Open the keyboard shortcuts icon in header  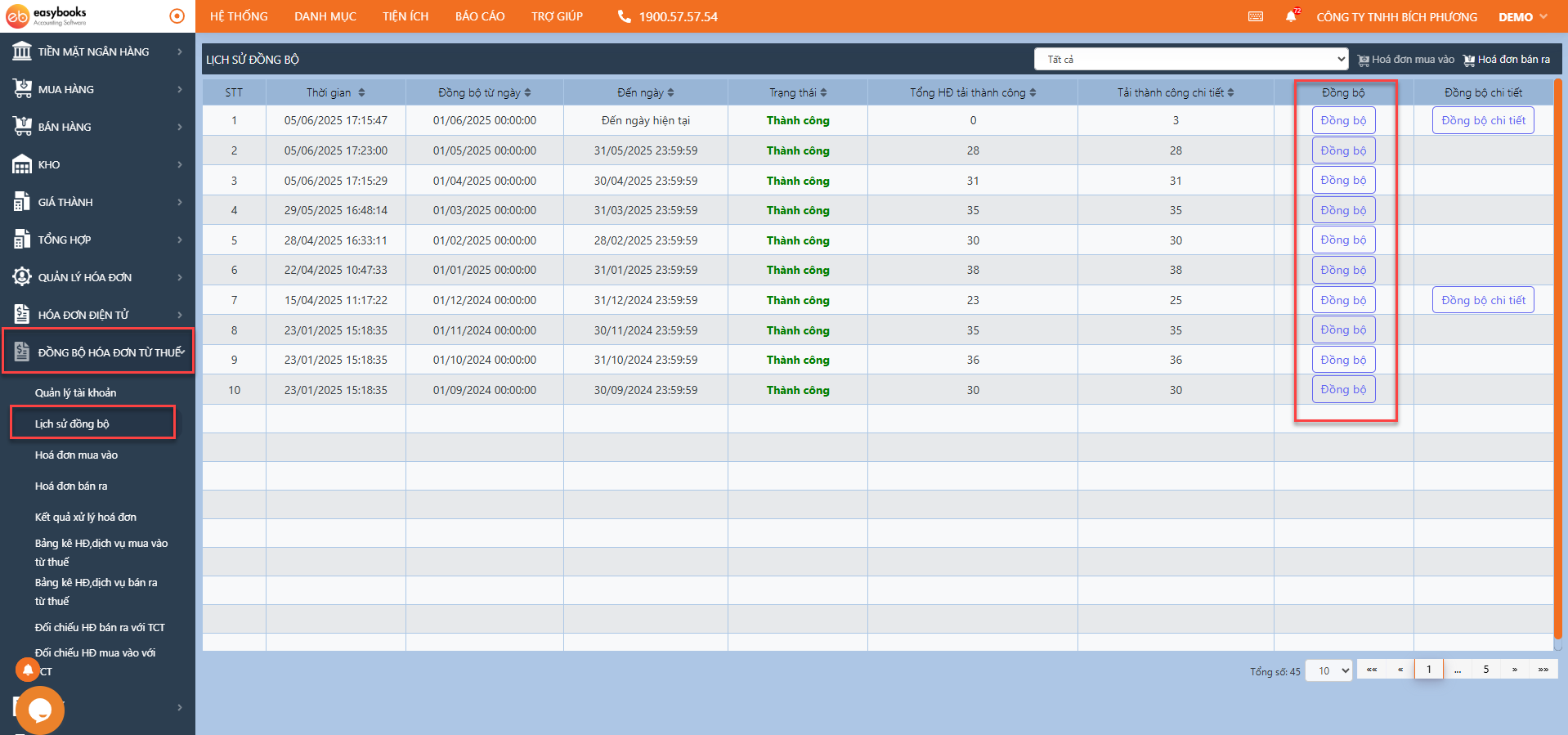pyautogui.click(x=1256, y=16)
